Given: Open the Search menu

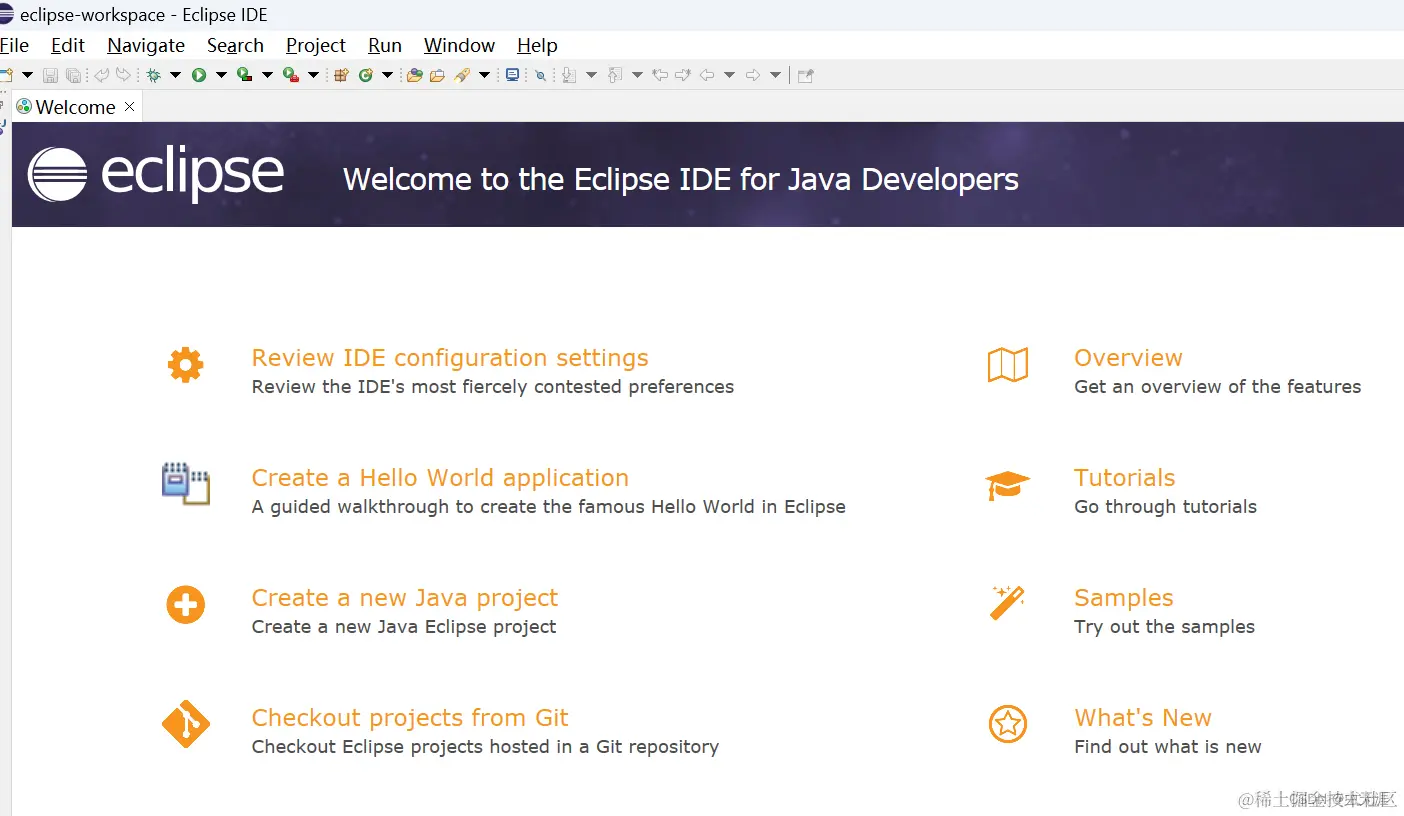Looking at the screenshot, I should pyautogui.click(x=235, y=46).
